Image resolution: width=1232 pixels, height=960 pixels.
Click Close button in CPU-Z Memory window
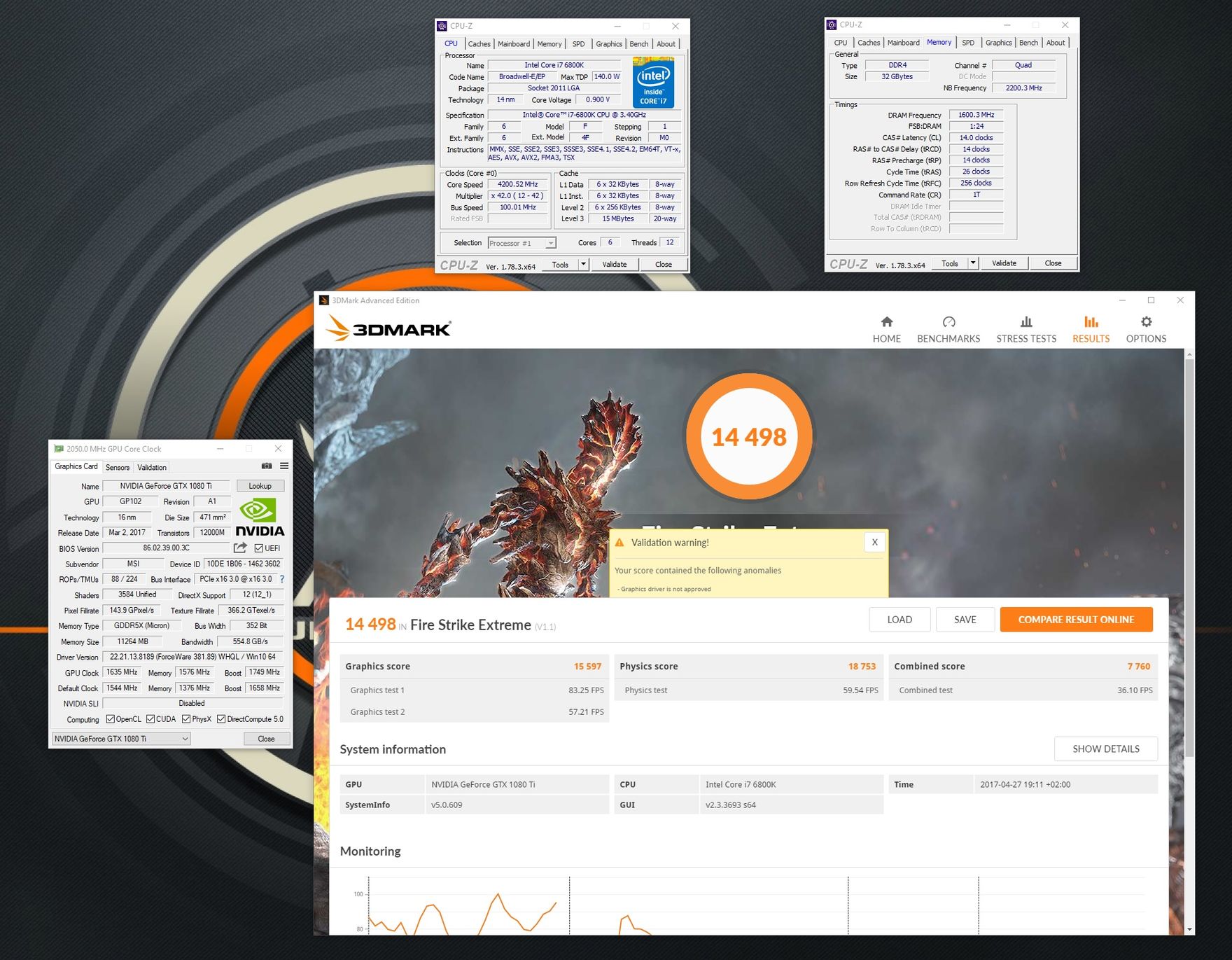(x=1053, y=263)
